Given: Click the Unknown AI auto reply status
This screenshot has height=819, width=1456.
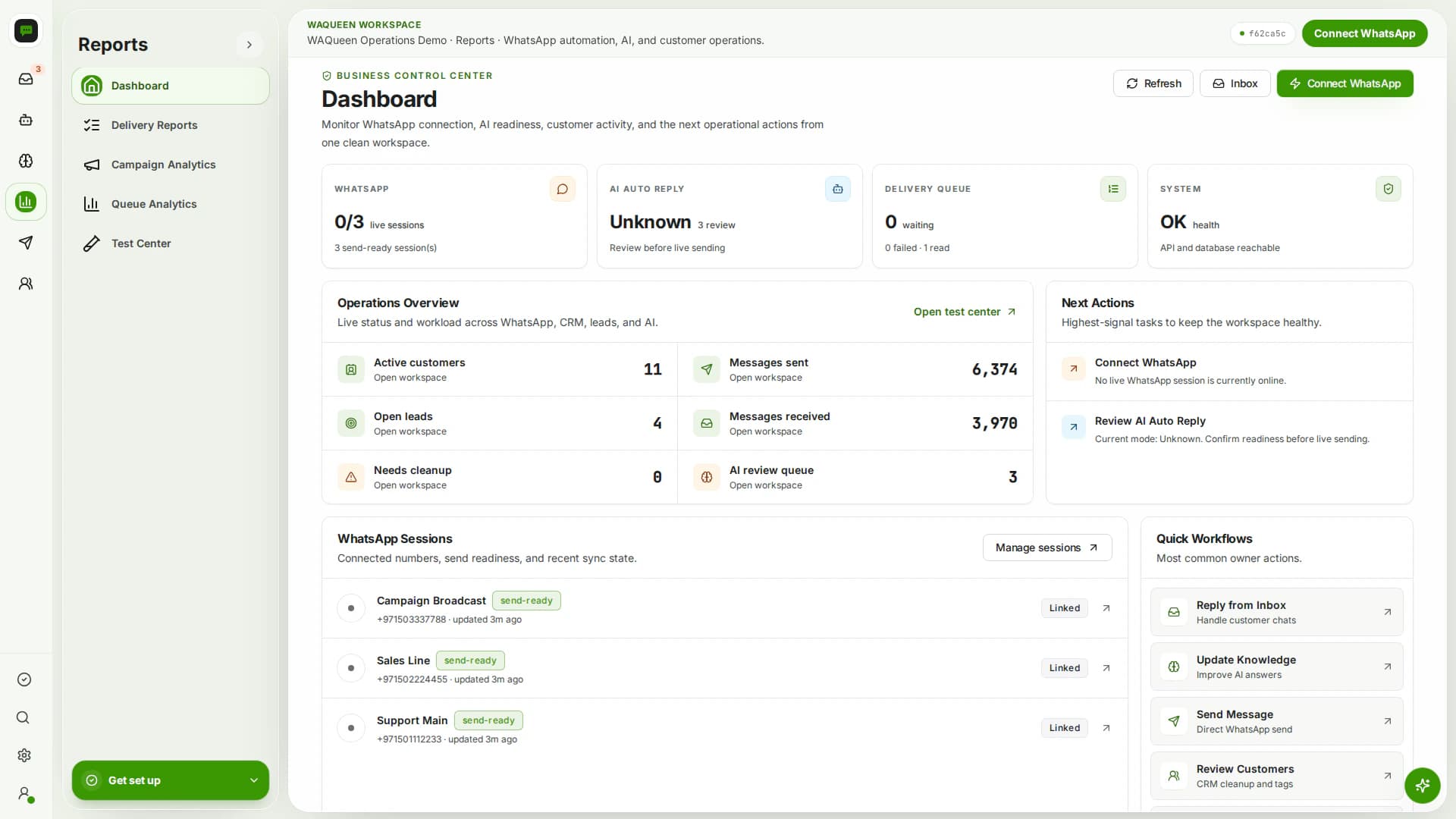Looking at the screenshot, I should click(x=650, y=222).
